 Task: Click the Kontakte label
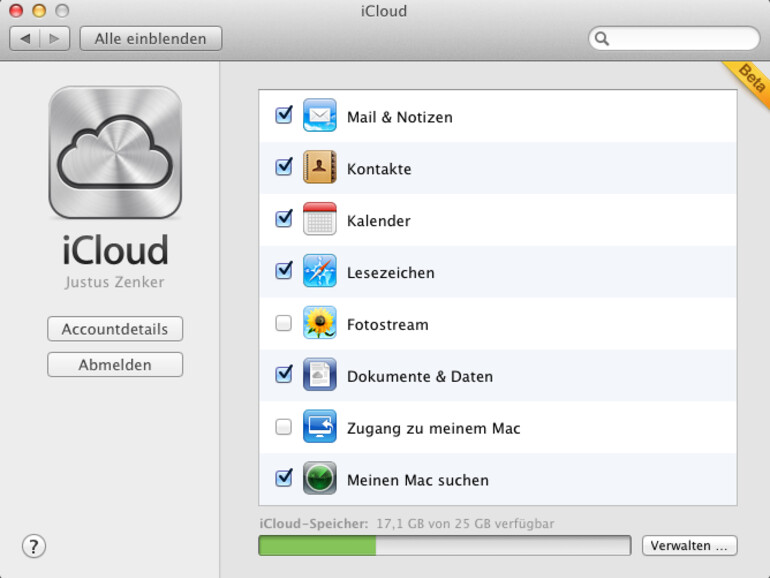point(379,169)
